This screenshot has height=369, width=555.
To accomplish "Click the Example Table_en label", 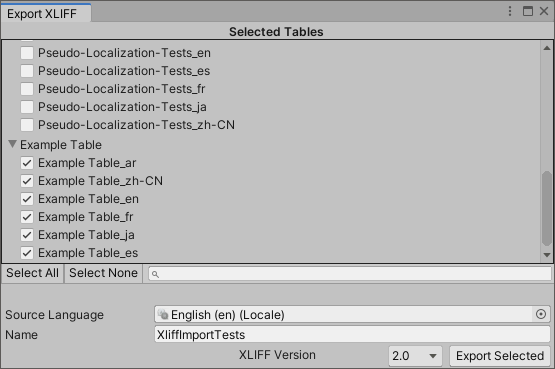I will (x=88, y=199).
